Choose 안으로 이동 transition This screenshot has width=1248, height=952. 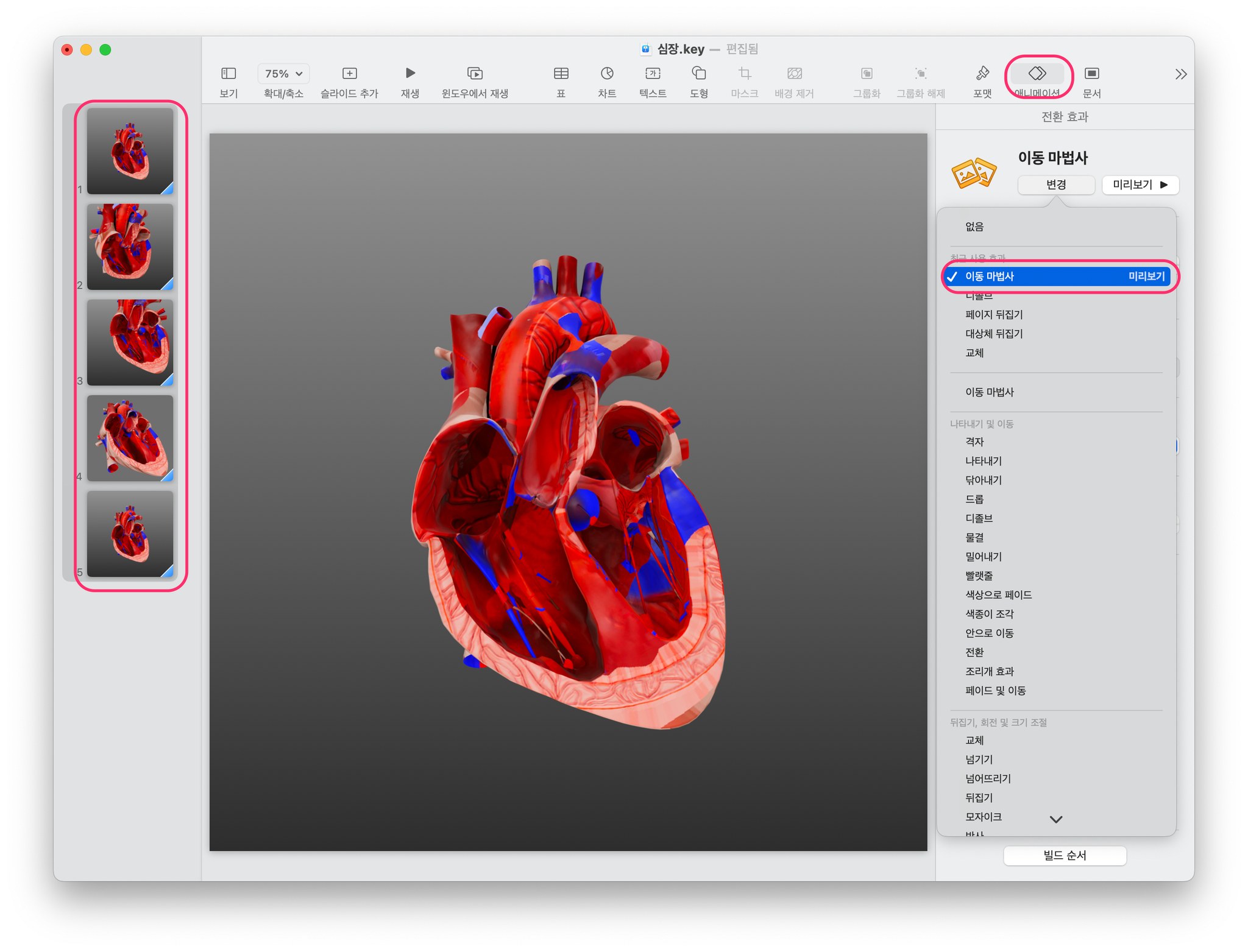point(989,633)
